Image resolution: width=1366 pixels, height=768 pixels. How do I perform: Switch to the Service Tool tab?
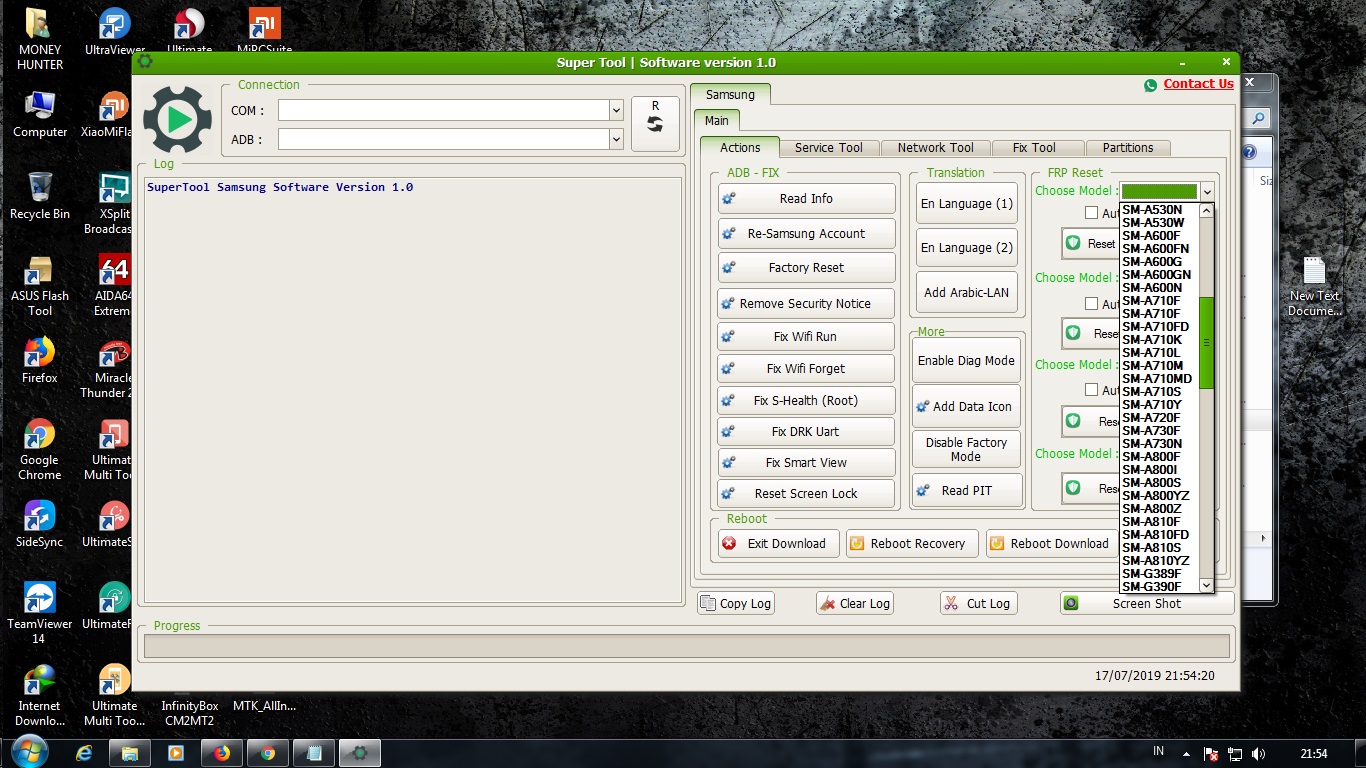(x=828, y=148)
